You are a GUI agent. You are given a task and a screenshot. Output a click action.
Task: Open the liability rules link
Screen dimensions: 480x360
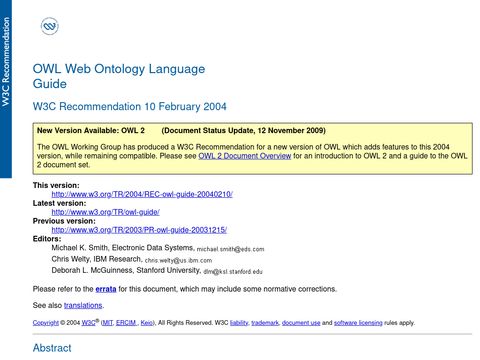pos(239,323)
